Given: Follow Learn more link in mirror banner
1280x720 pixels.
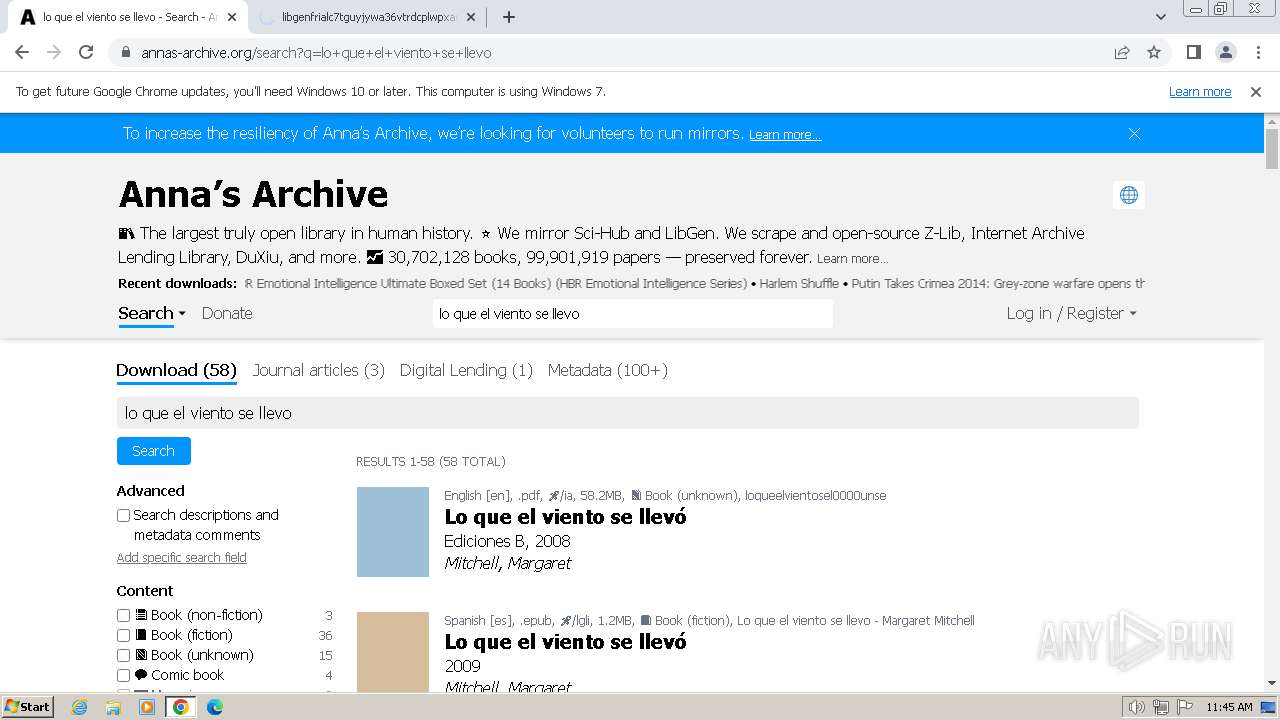Looking at the screenshot, I should pos(785,135).
